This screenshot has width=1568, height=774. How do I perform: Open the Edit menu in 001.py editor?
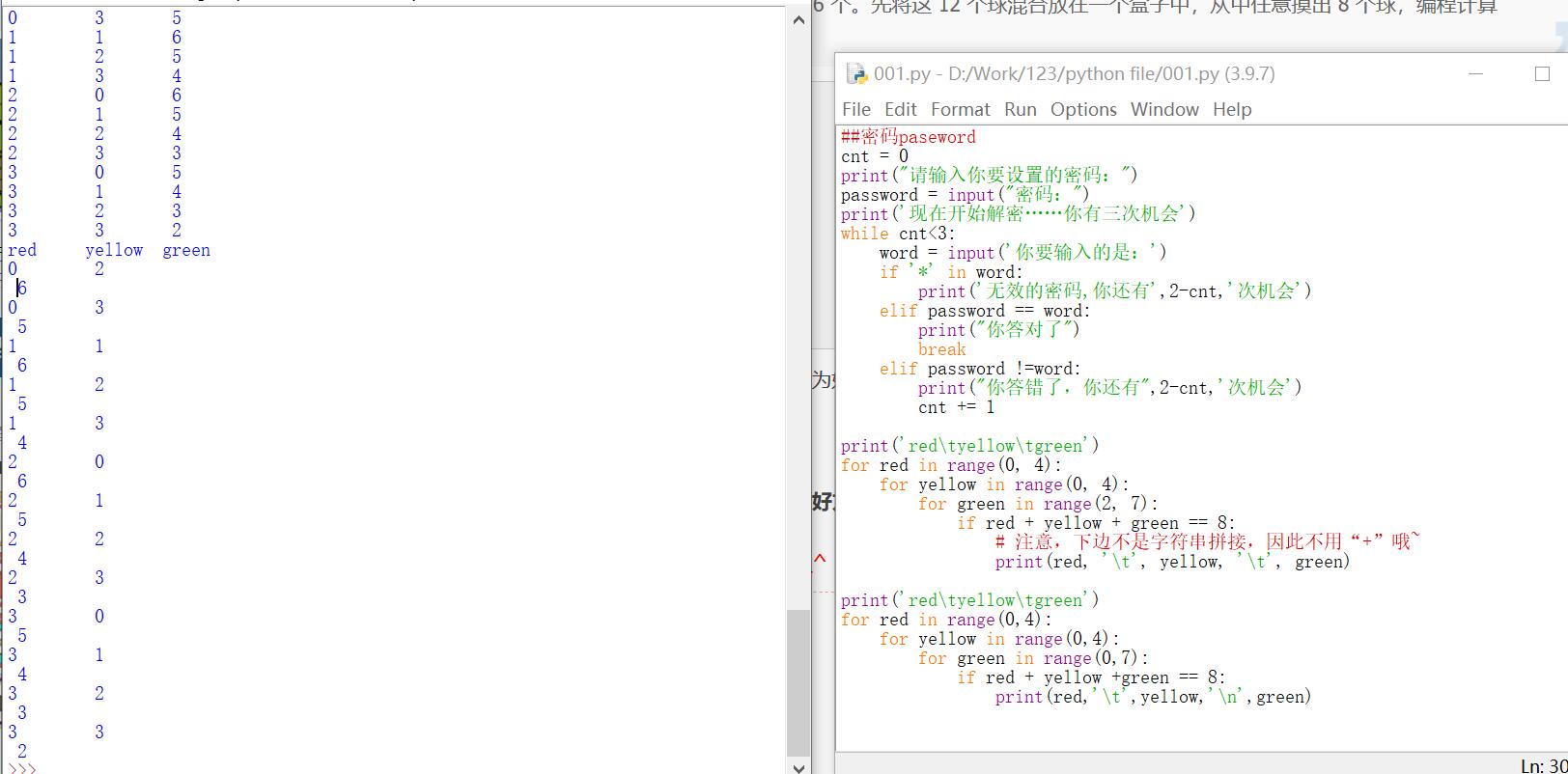901,109
